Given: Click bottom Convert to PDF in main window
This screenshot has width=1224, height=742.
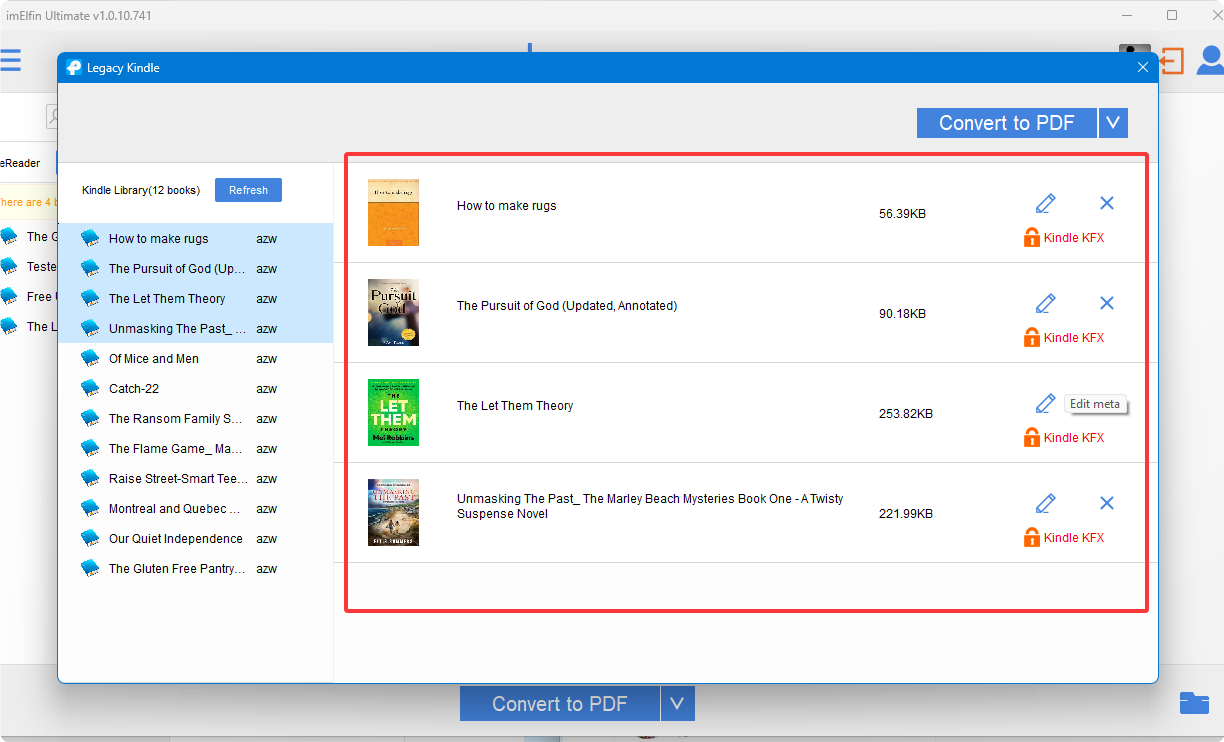Looking at the screenshot, I should 560,704.
